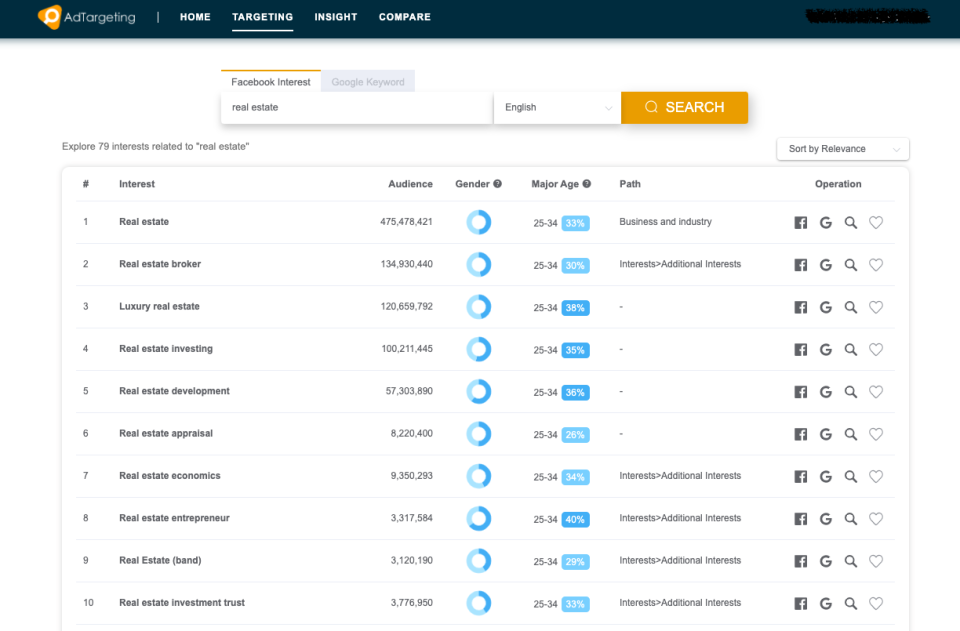Open Google icon for Real Estate (band)
The width and height of the screenshot is (960, 631).
(x=825, y=561)
